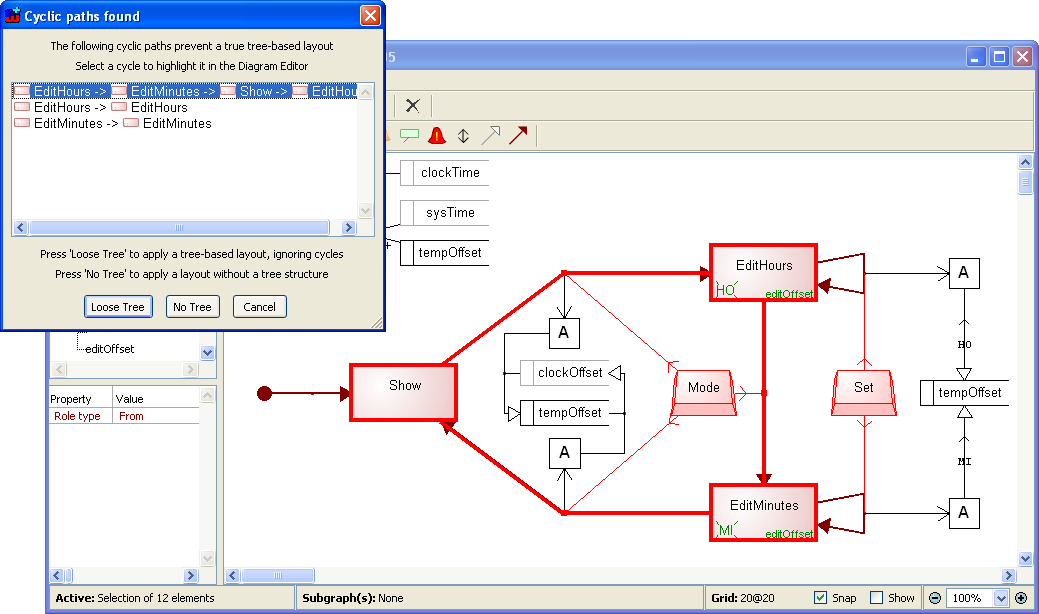1039x614 pixels.
Task: Disable the Snap grid checkbox
Action: tap(821, 598)
